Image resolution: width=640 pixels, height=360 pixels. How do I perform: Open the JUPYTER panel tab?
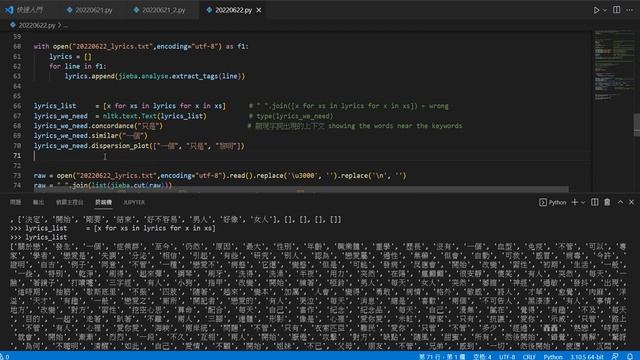coord(134,202)
